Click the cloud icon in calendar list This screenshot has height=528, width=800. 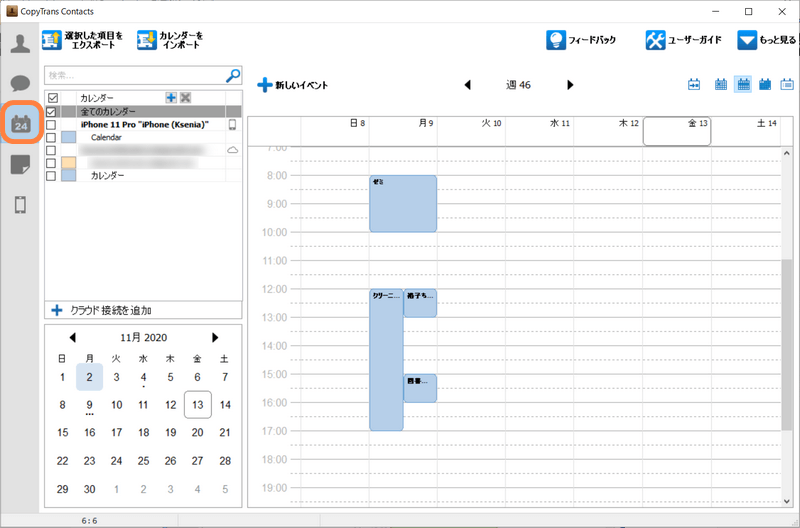click(233, 150)
